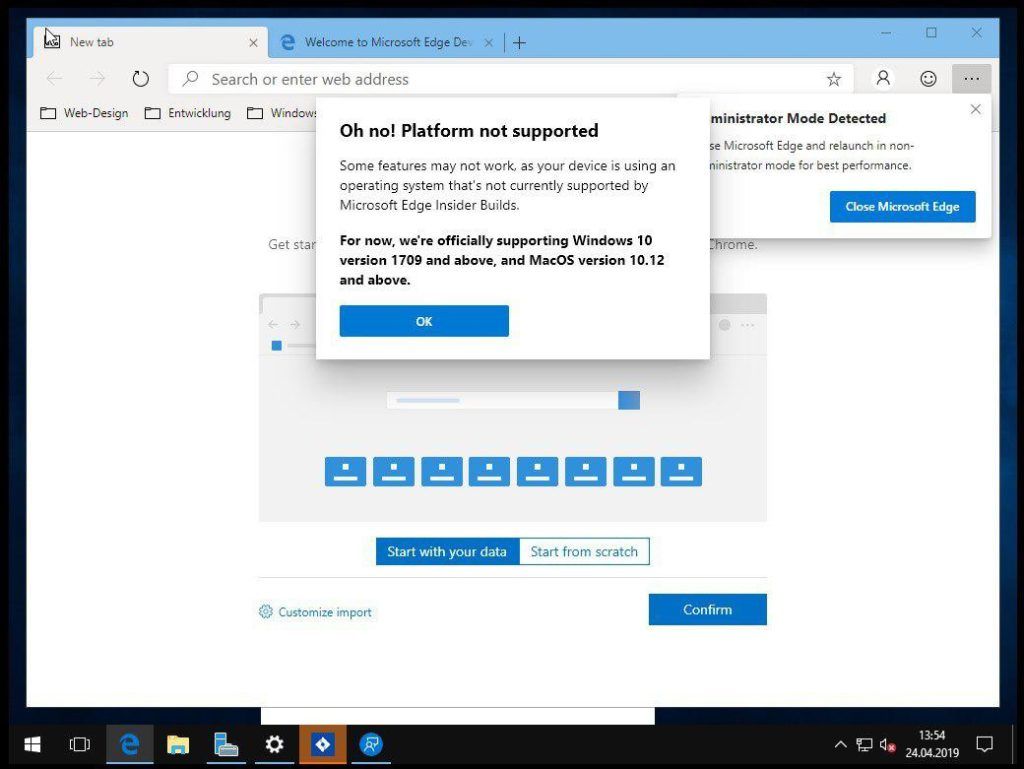
Task: Click the refresh page icon
Action: [x=140, y=78]
